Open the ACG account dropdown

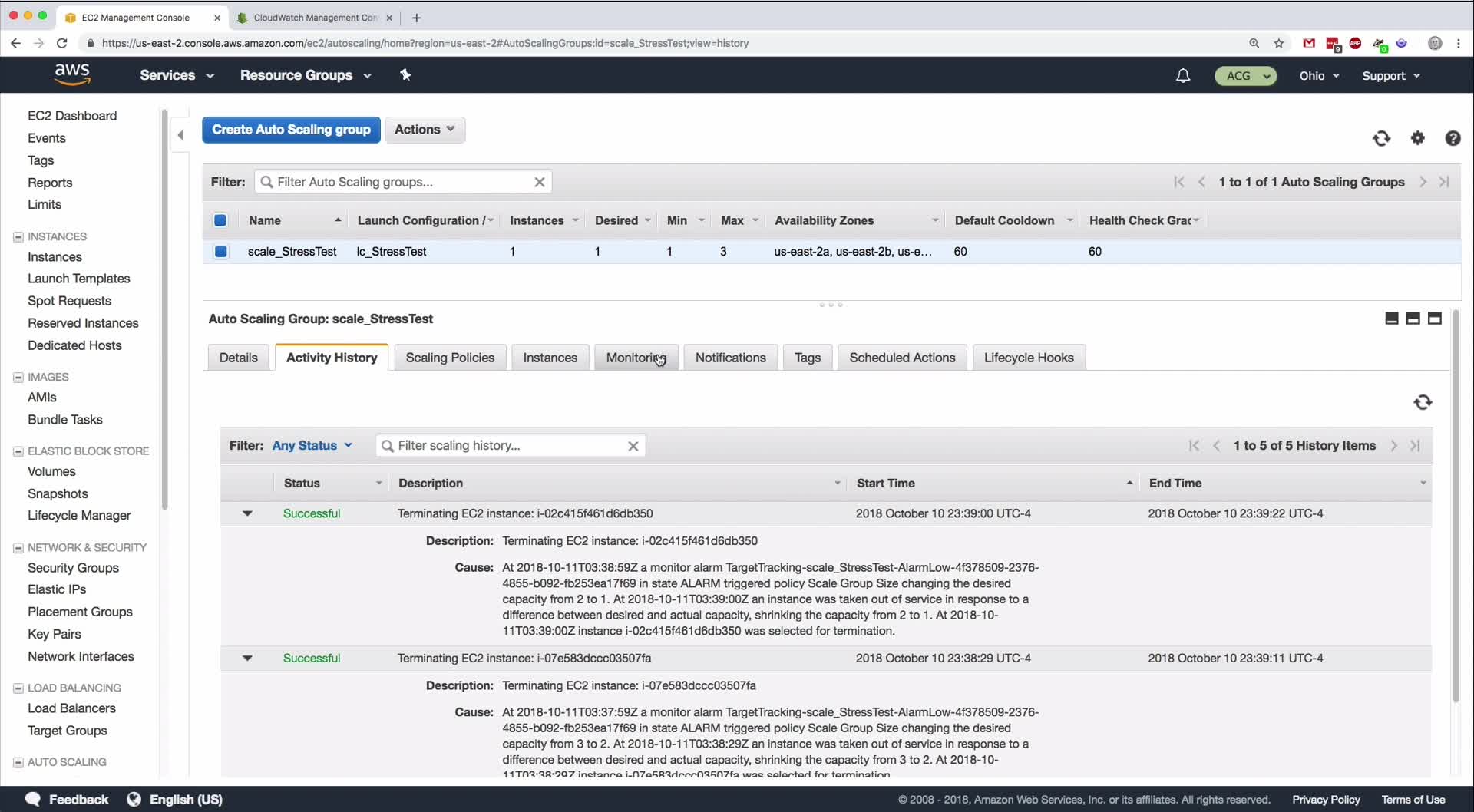pos(1246,76)
